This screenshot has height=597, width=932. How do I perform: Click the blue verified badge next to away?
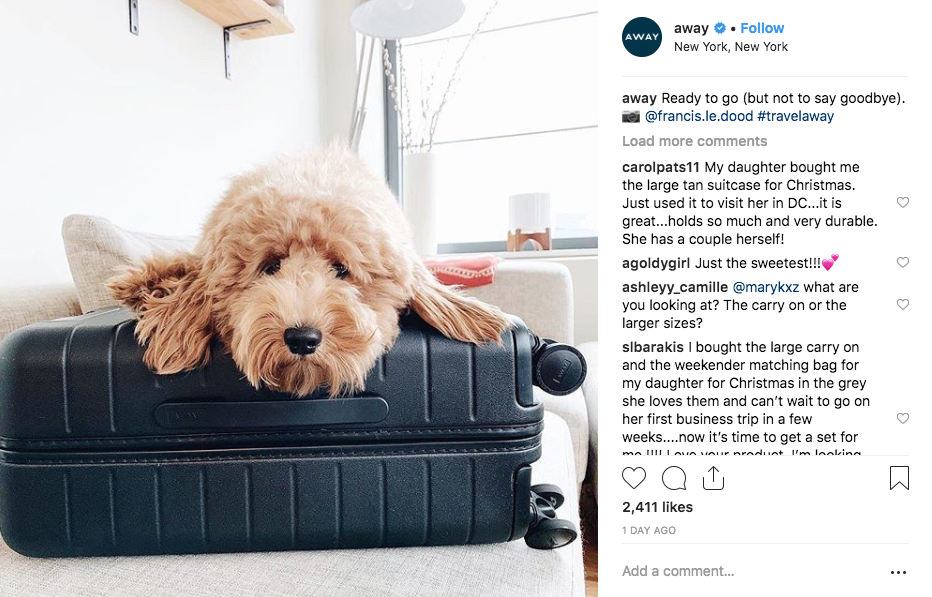coord(720,28)
